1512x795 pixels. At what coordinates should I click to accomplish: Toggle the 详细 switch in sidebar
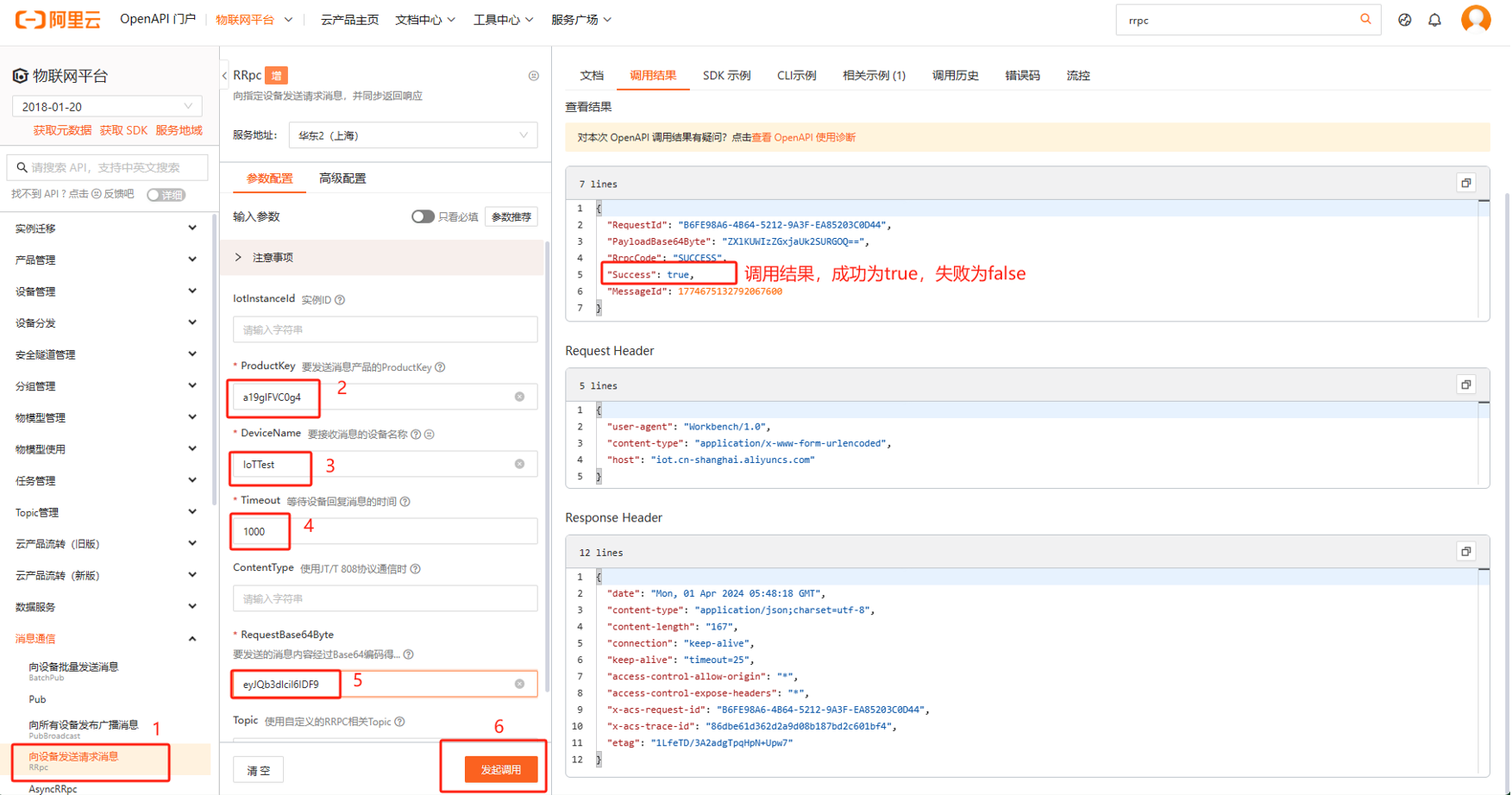click(166, 195)
